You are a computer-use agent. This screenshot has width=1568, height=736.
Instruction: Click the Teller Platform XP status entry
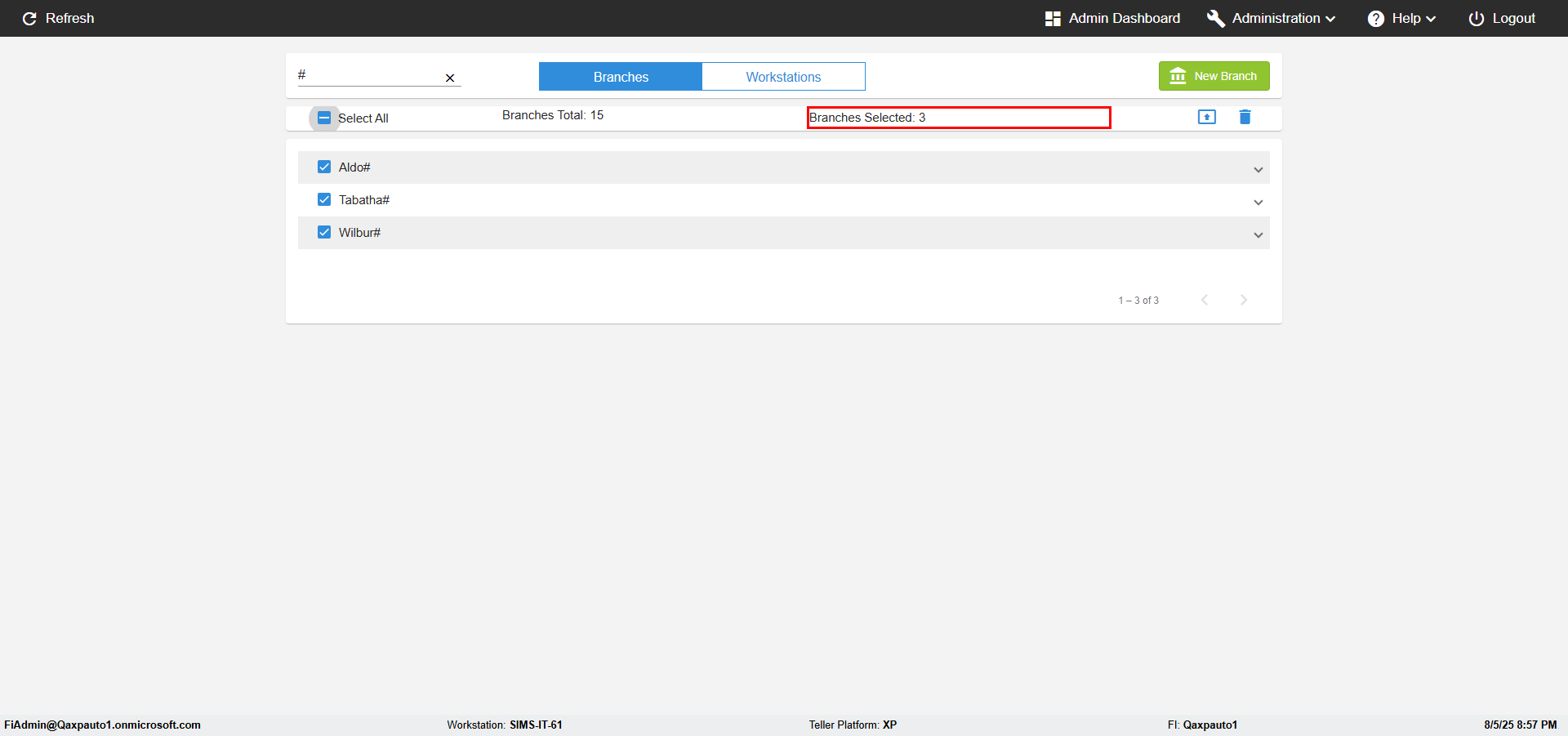(853, 725)
